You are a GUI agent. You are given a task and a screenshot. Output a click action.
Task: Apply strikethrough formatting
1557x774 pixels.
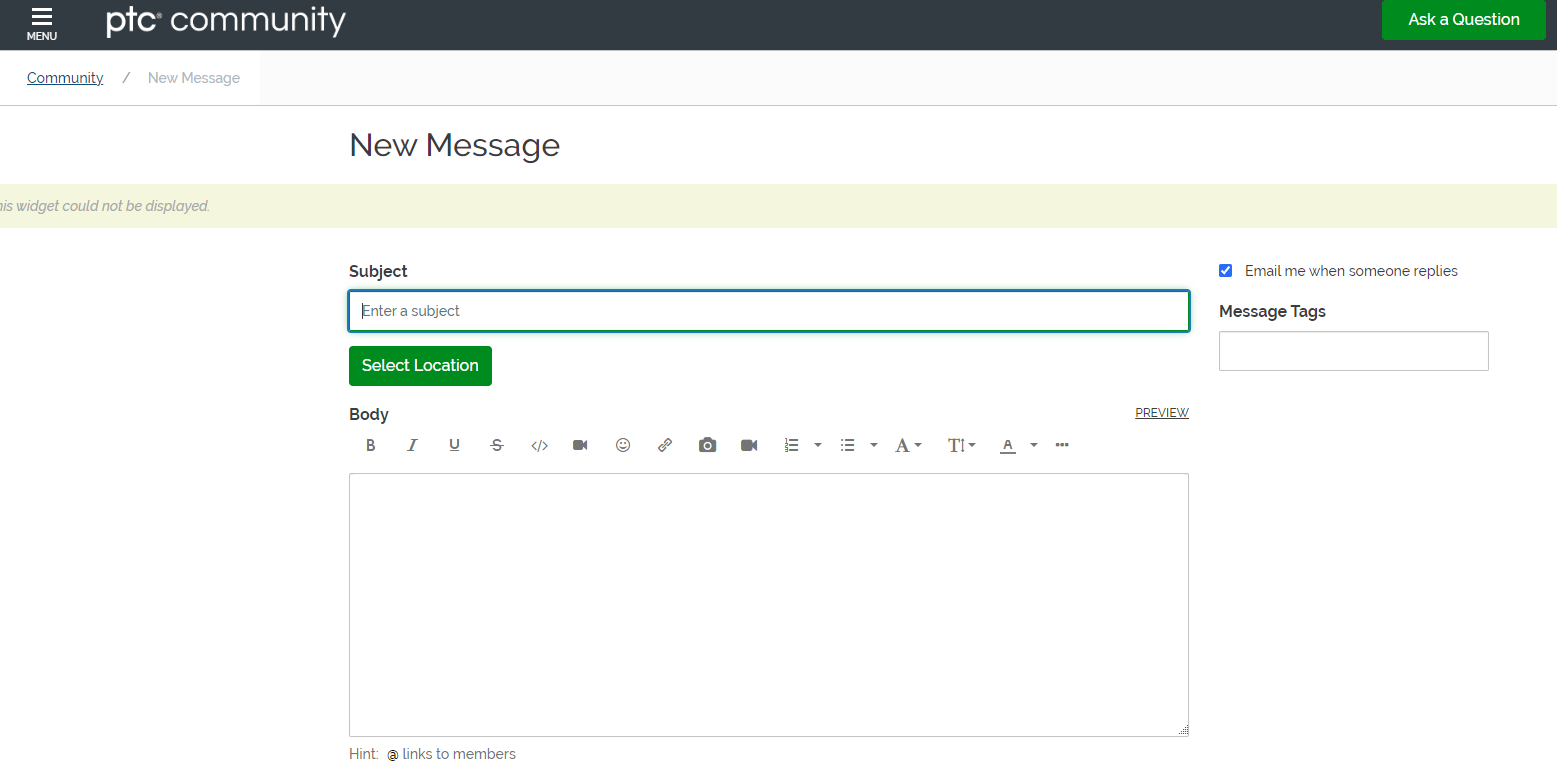497,445
